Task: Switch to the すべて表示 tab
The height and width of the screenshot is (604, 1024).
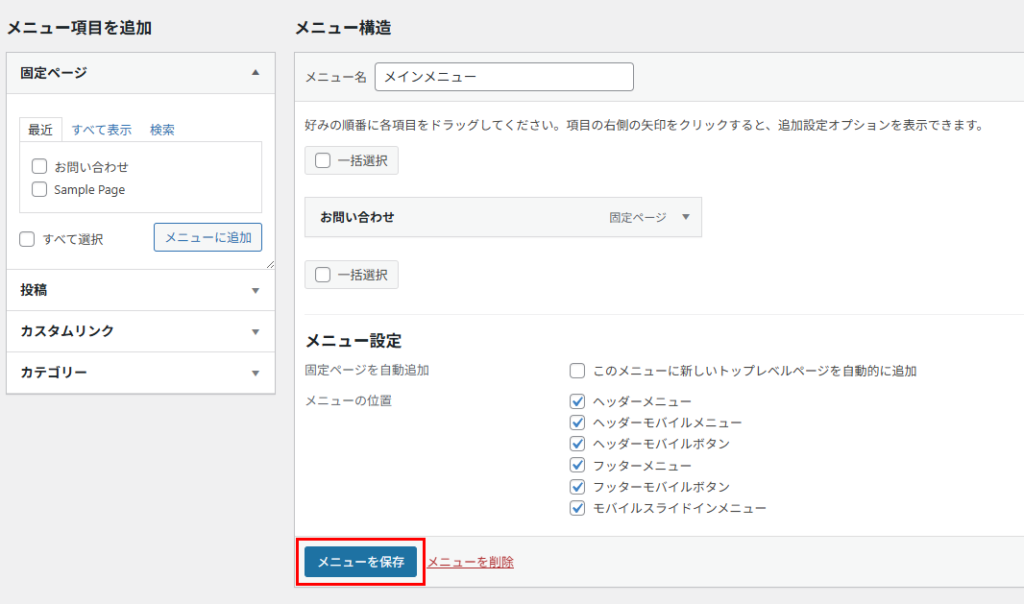Action: pos(101,130)
